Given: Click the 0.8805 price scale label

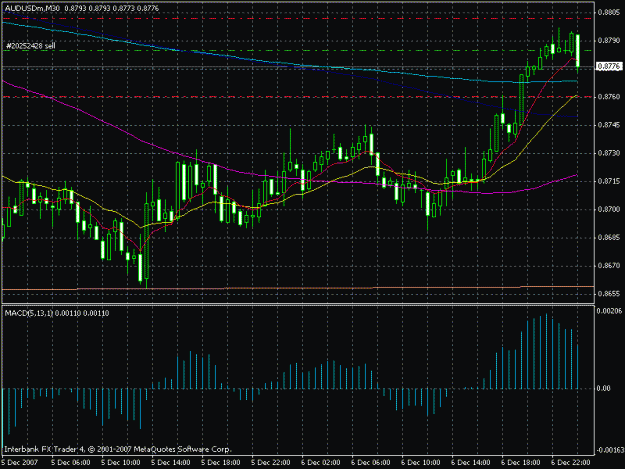Looking at the screenshot, I should pyautogui.click(x=608, y=13).
